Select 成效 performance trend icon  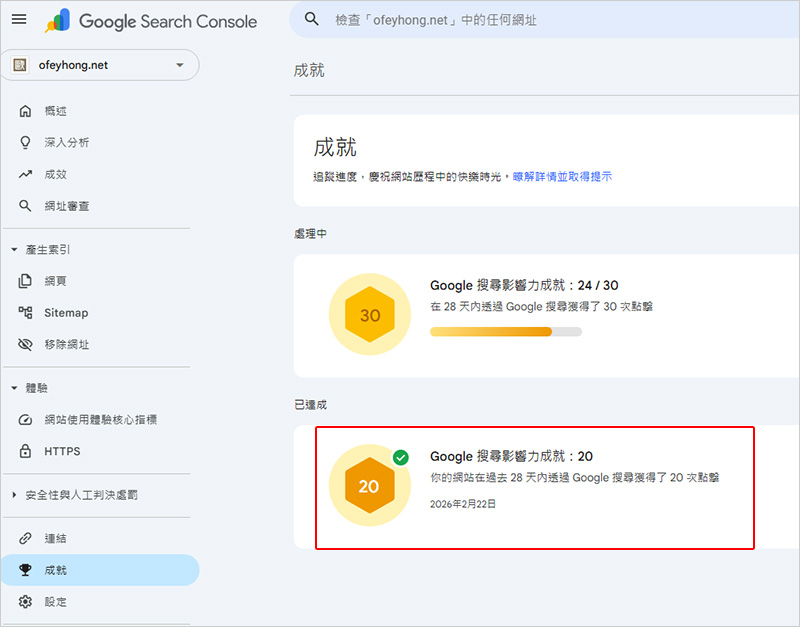click(26, 174)
